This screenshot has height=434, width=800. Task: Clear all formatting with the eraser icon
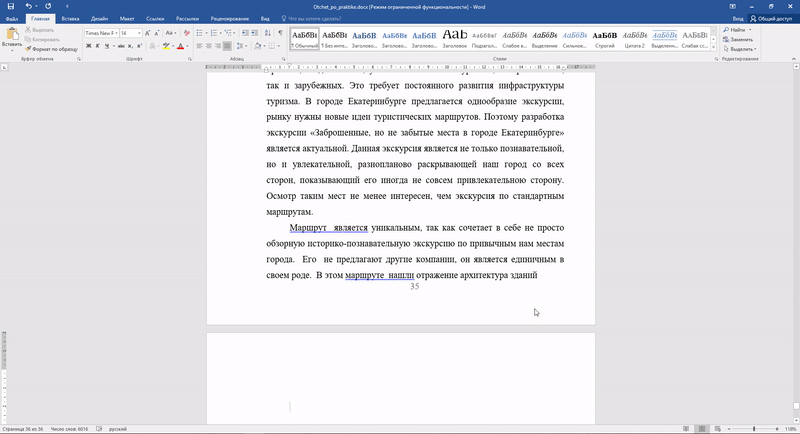187,33
